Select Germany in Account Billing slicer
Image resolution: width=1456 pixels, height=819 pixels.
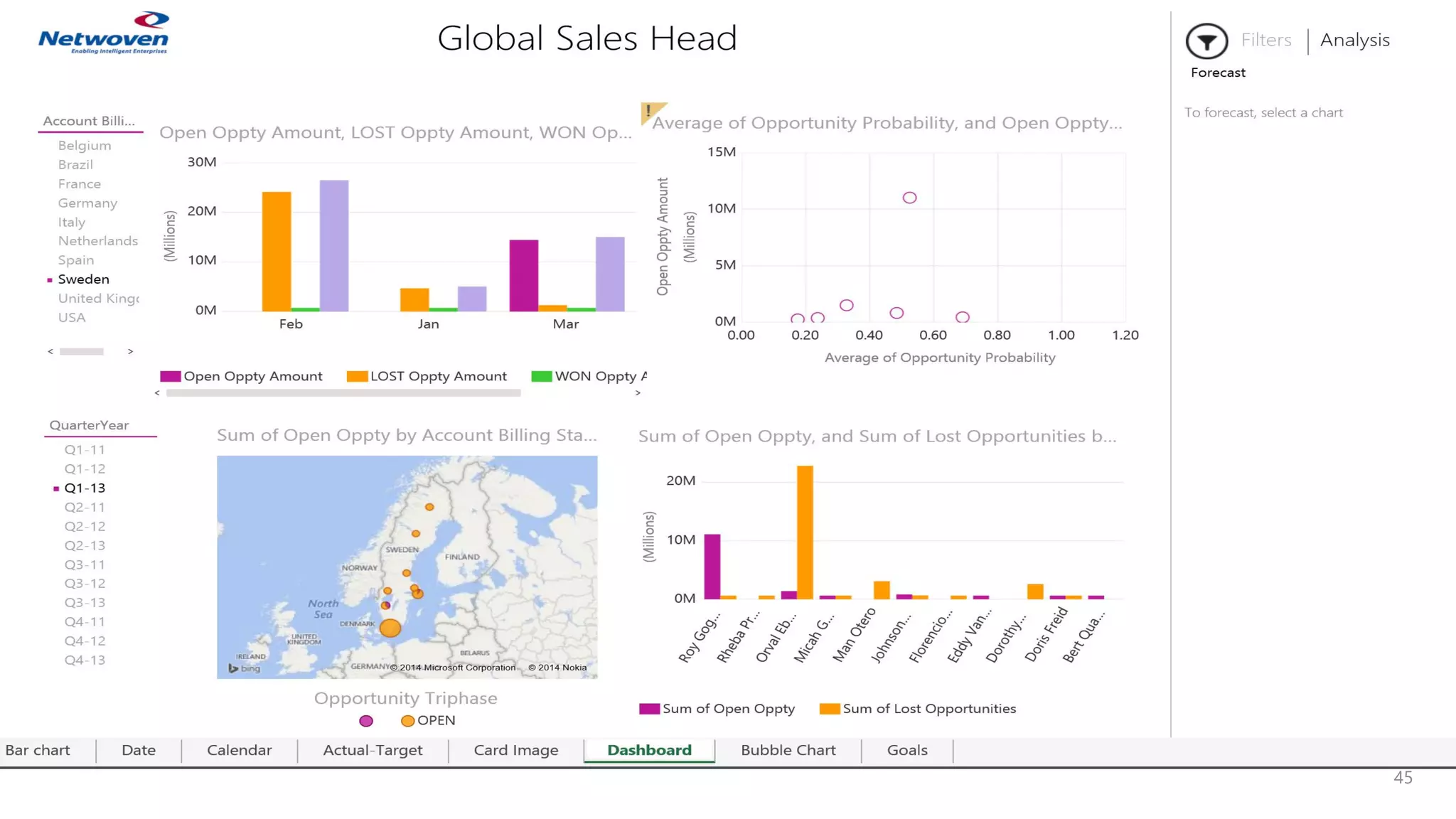tap(87, 203)
